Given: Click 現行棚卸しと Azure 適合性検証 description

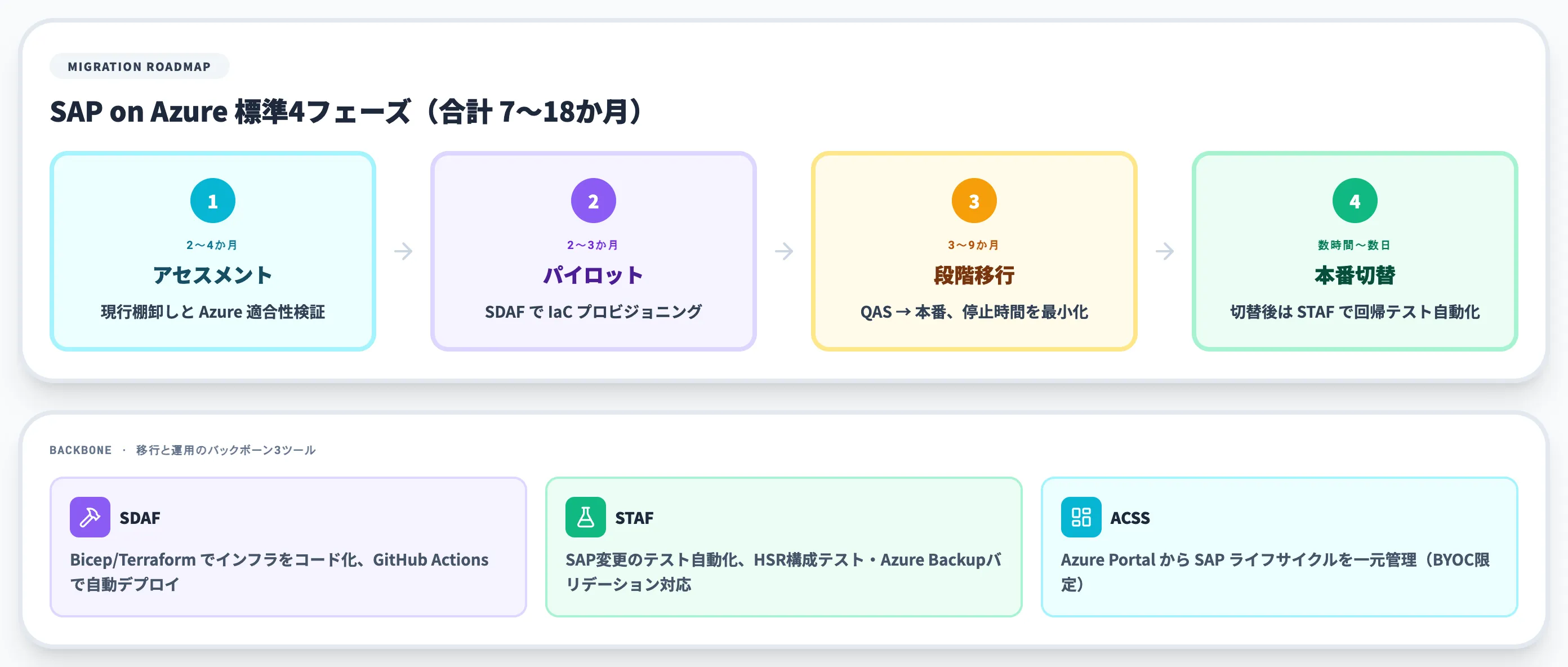Looking at the screenshot, I should pos(212,312).
